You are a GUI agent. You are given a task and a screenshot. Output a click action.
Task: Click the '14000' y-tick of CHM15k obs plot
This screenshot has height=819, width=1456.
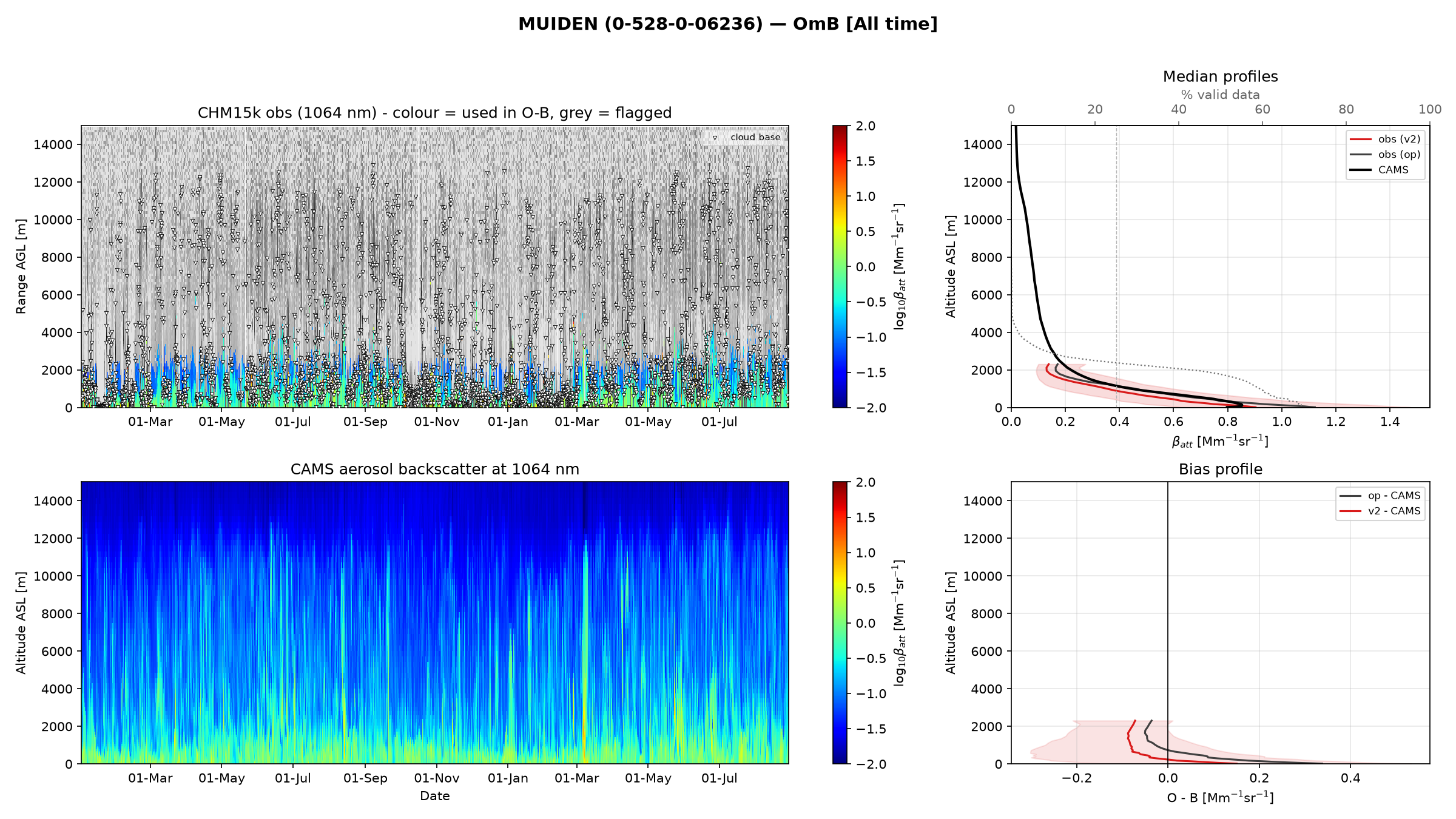[53, 145]
